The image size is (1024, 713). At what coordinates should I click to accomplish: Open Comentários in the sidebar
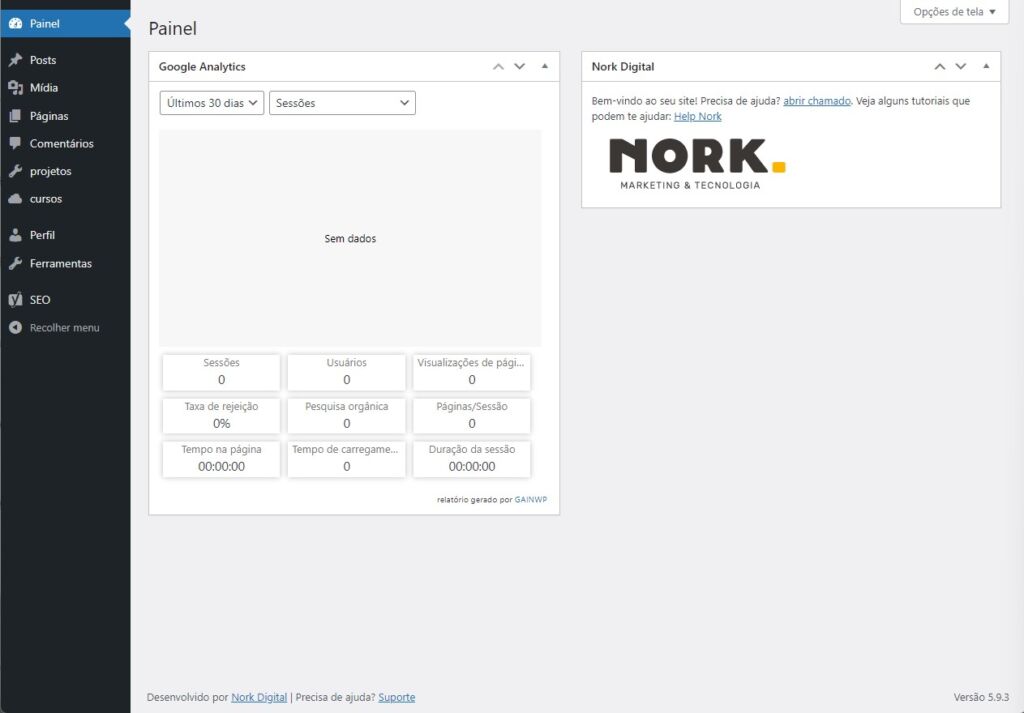(x=65, y=144)
